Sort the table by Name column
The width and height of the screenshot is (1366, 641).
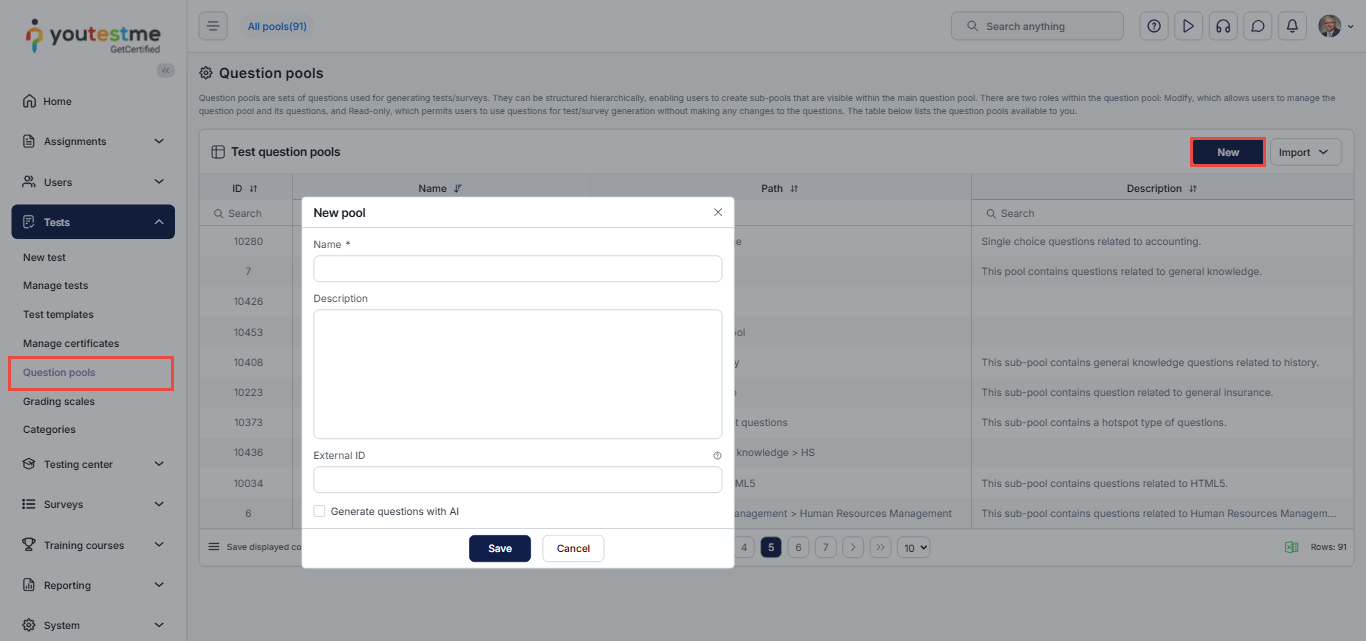pos(458,188)
